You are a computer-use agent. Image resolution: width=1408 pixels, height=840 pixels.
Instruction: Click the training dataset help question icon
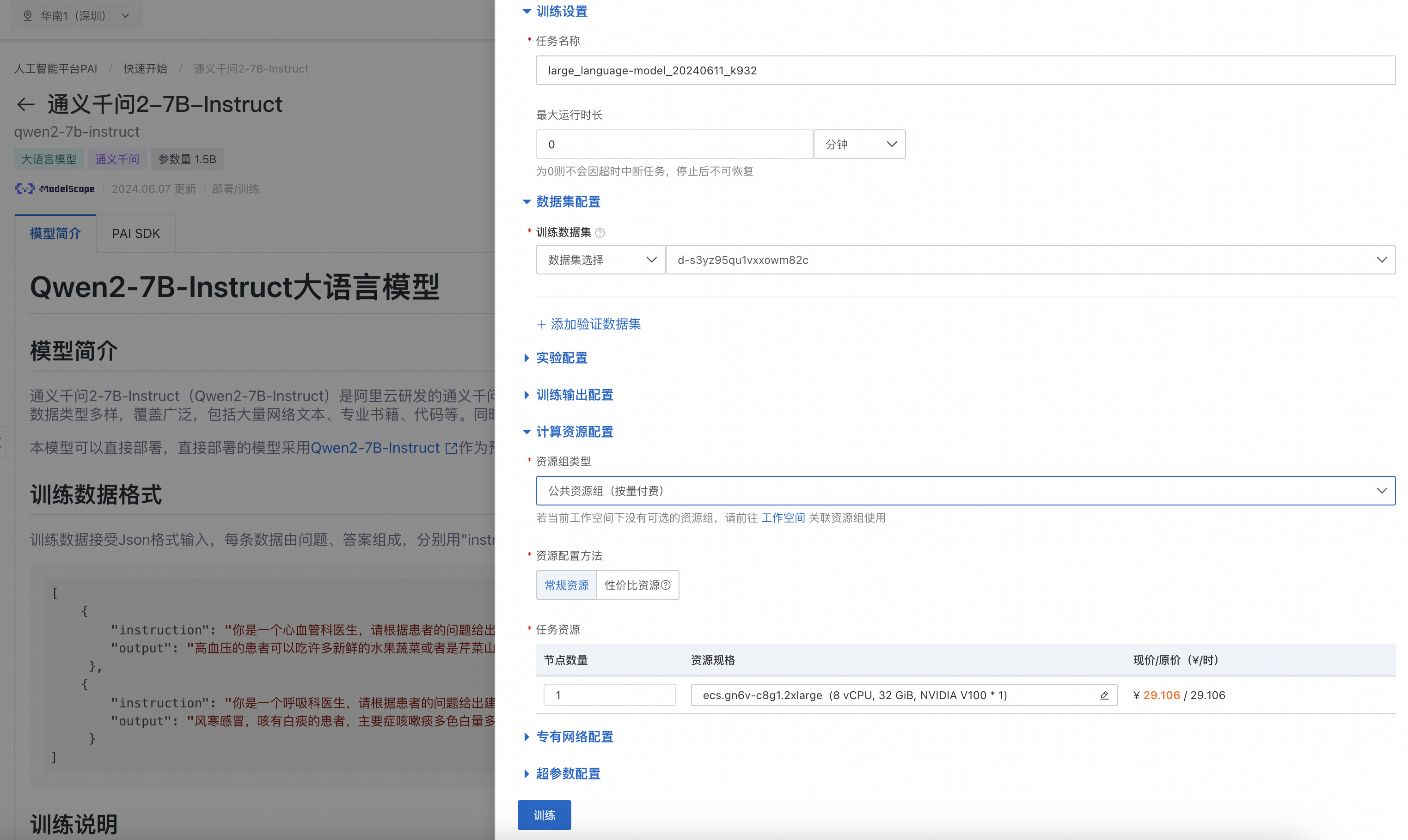point(600,233)
